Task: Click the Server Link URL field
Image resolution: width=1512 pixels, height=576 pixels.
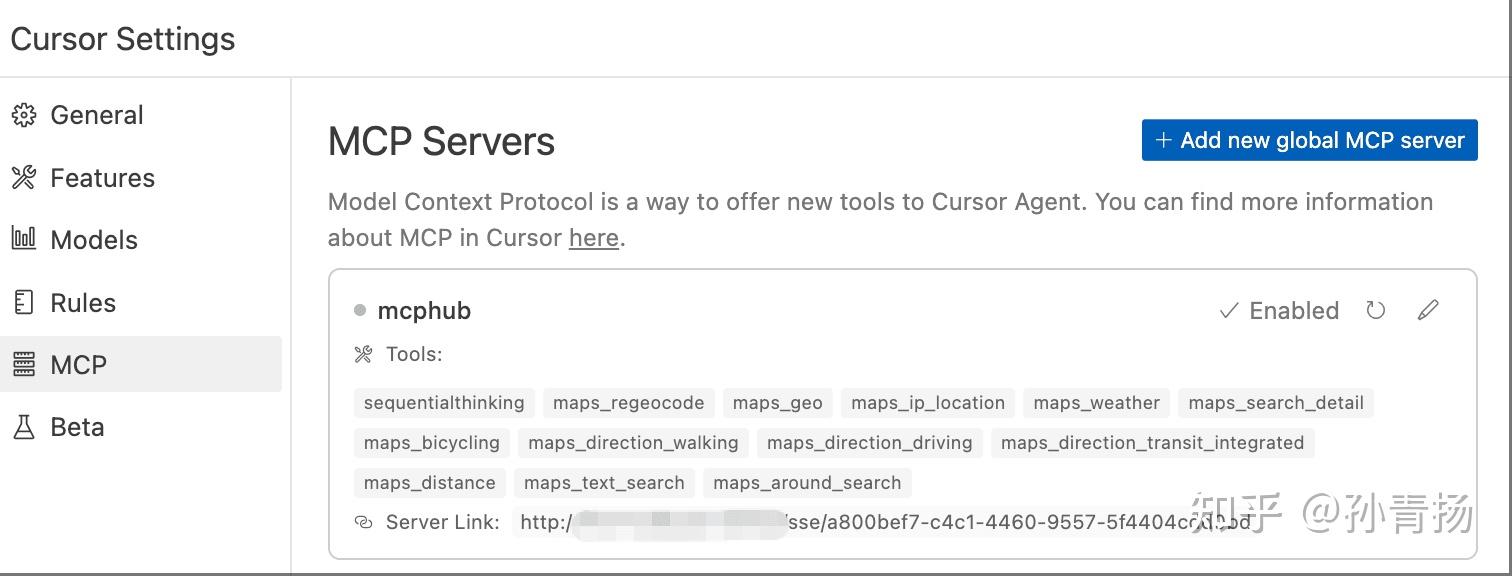Action: (885, 522)
